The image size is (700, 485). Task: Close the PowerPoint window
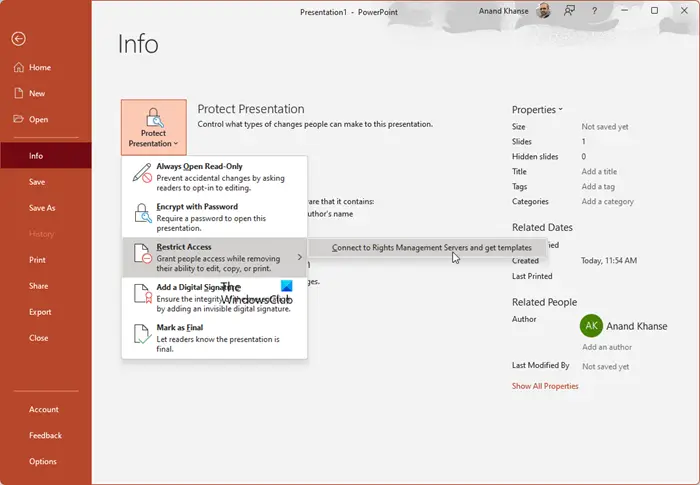tap(684, 10)
